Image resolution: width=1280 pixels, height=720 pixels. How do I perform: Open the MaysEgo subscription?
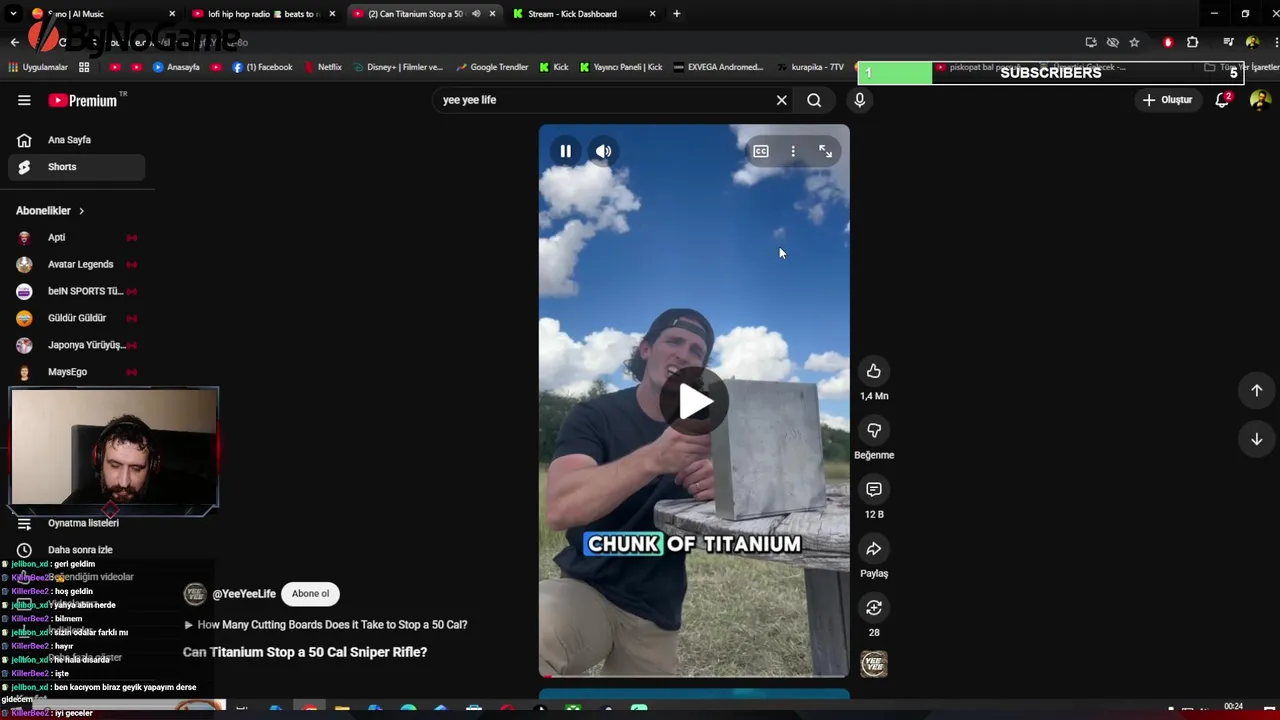click(x=76, y=372)
